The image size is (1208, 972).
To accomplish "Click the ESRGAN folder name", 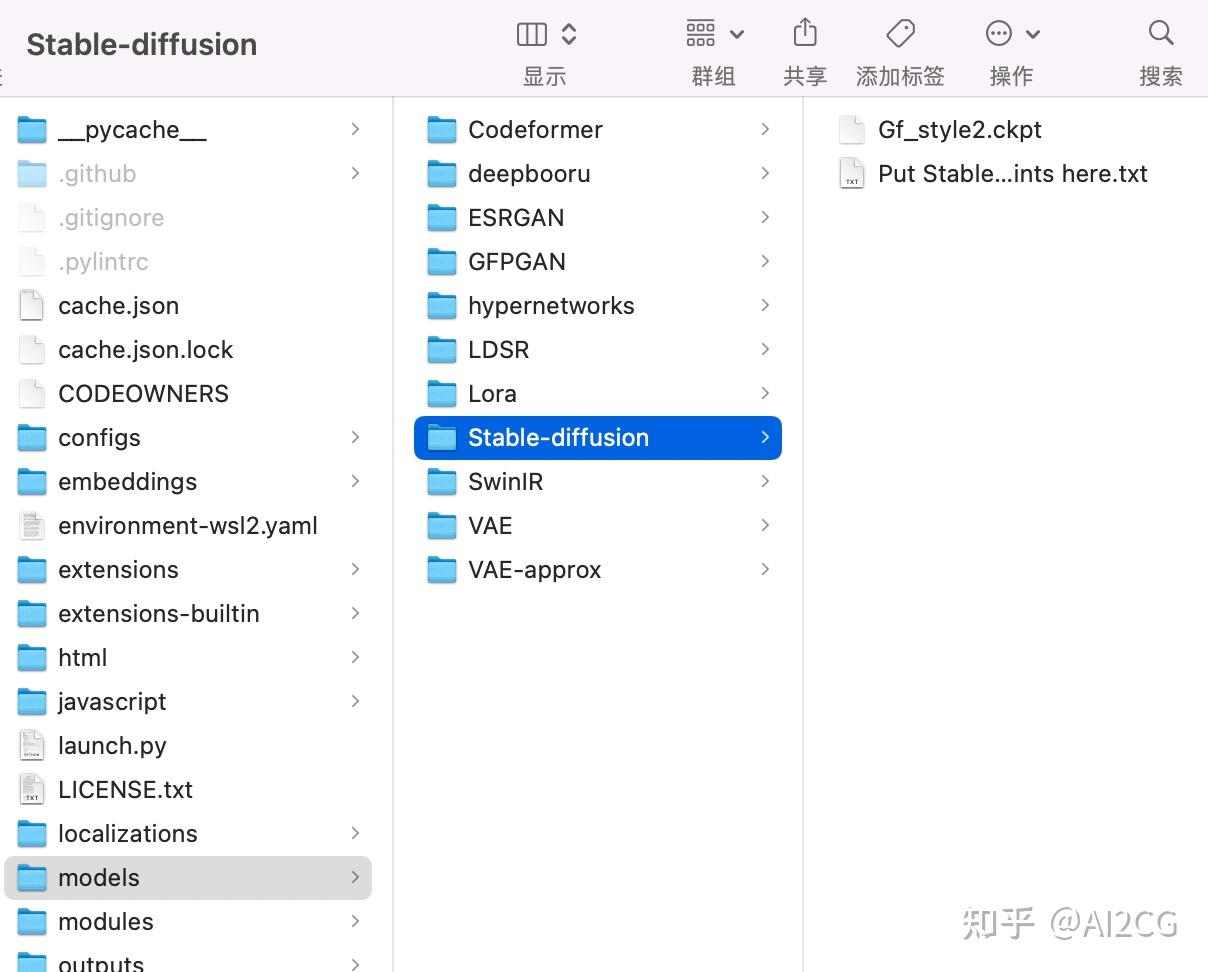I will point(516,218).
